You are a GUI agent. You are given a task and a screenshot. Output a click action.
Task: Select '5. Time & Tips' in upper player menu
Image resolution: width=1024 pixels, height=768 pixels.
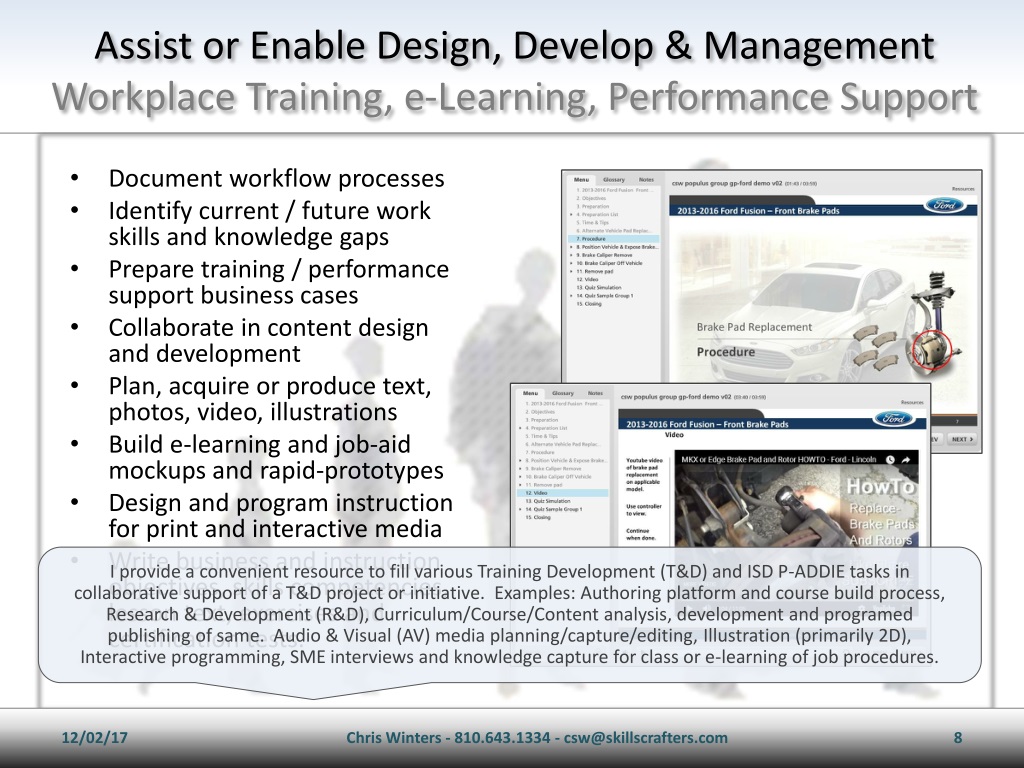coord(592,223)
